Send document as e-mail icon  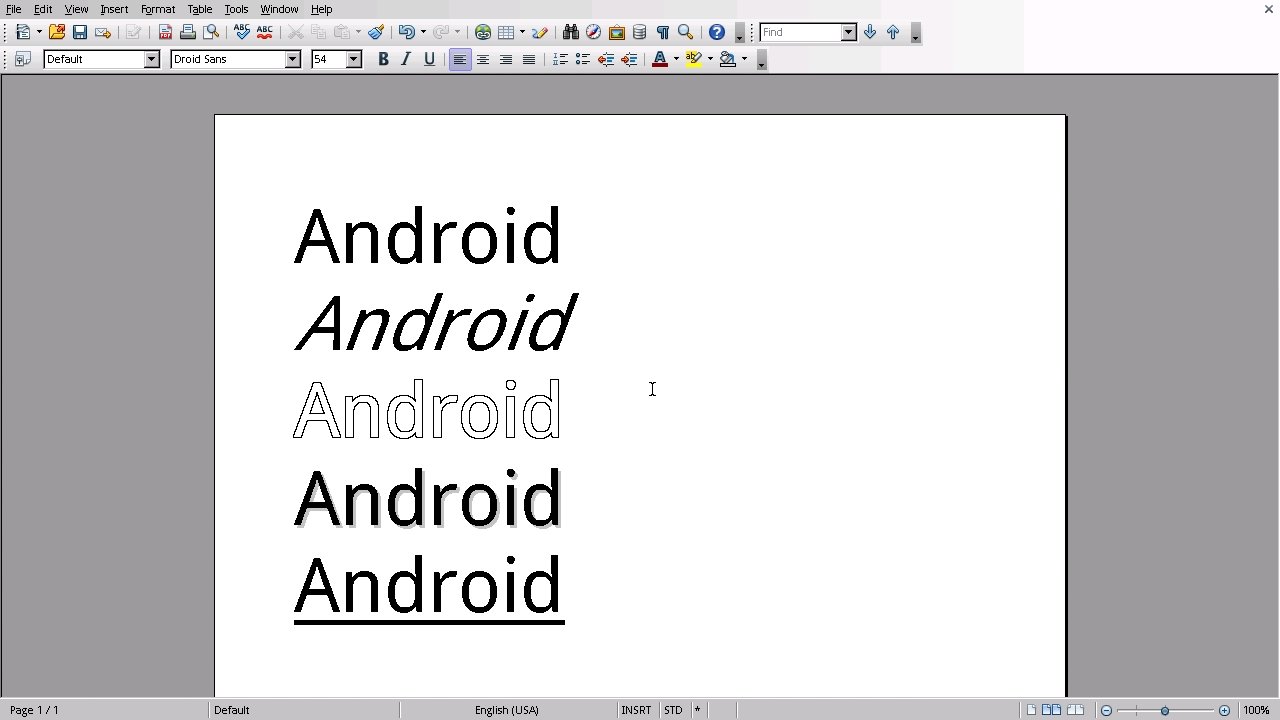(103, 32)
